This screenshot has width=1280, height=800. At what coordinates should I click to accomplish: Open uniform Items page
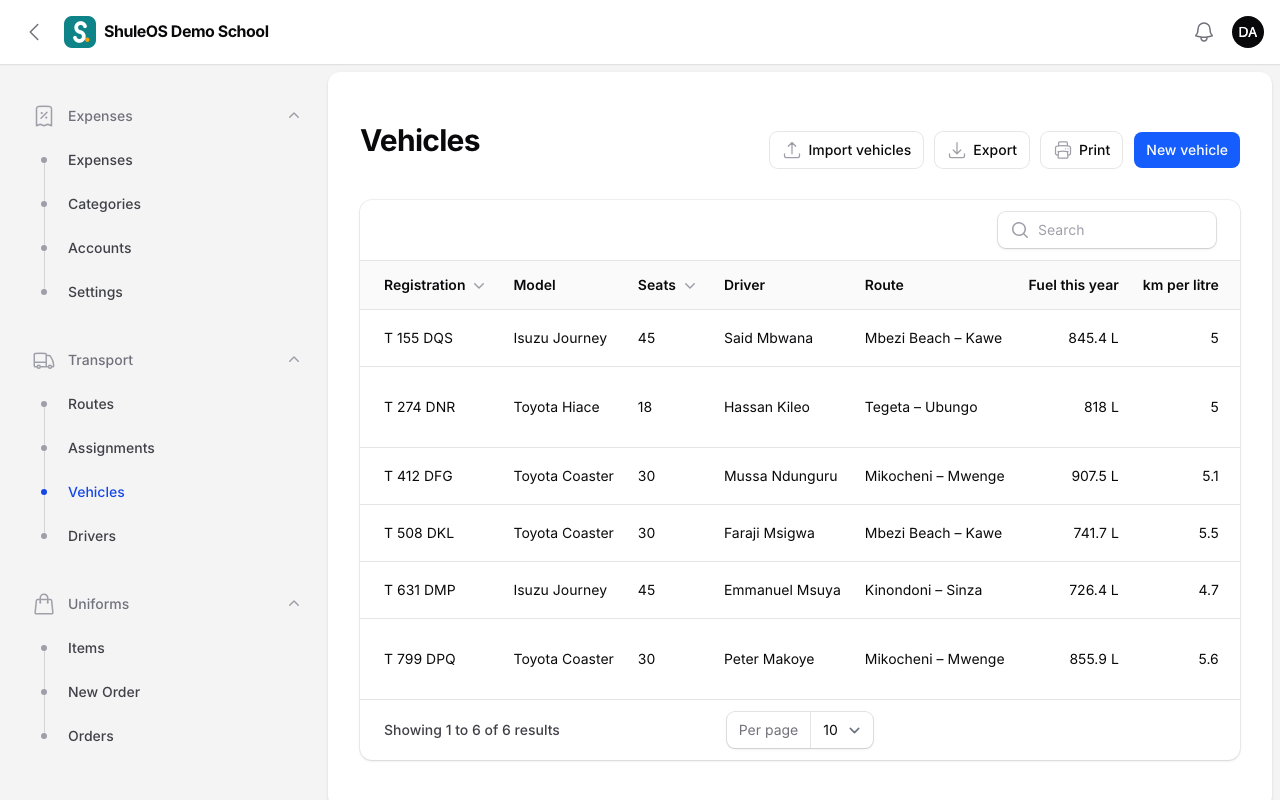(86, 648)
